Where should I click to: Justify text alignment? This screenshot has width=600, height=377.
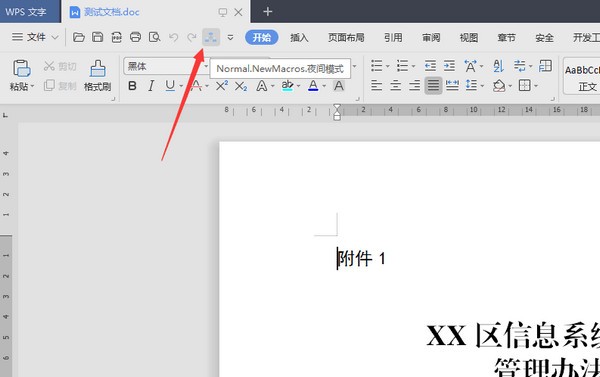(434, 85)
